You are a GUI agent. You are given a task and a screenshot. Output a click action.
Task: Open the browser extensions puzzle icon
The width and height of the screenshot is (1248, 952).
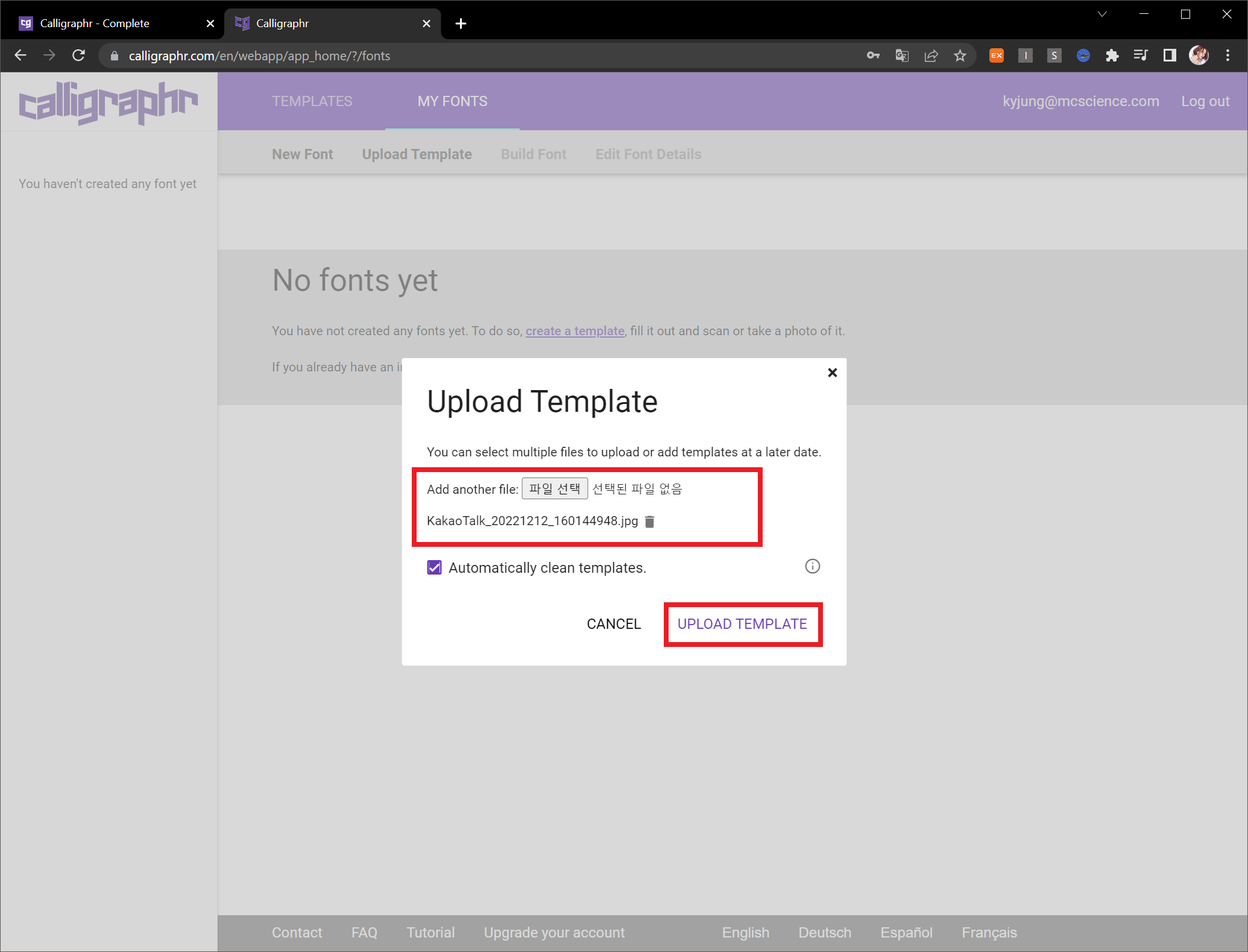(x=1112, y=55)
